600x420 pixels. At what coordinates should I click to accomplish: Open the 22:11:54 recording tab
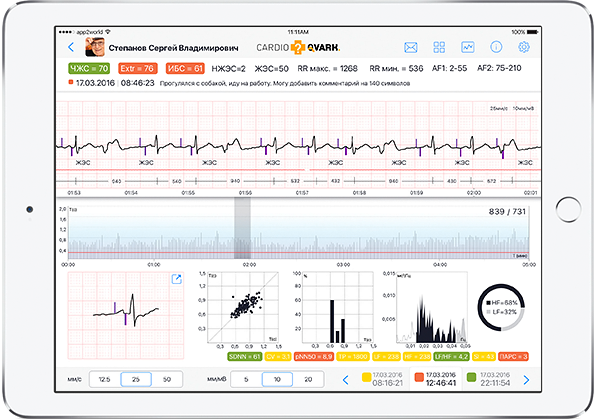489,379
